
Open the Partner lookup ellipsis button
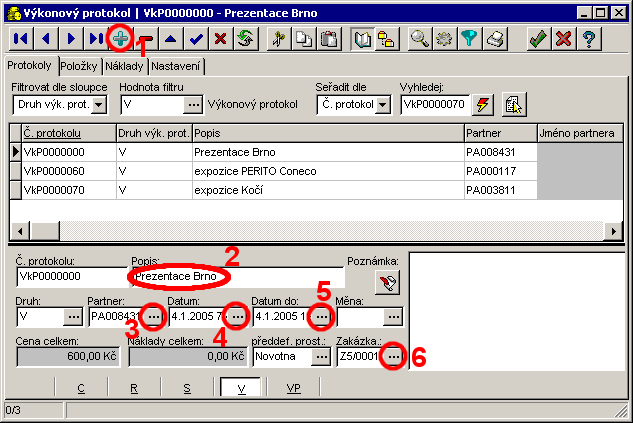(153, 316)
